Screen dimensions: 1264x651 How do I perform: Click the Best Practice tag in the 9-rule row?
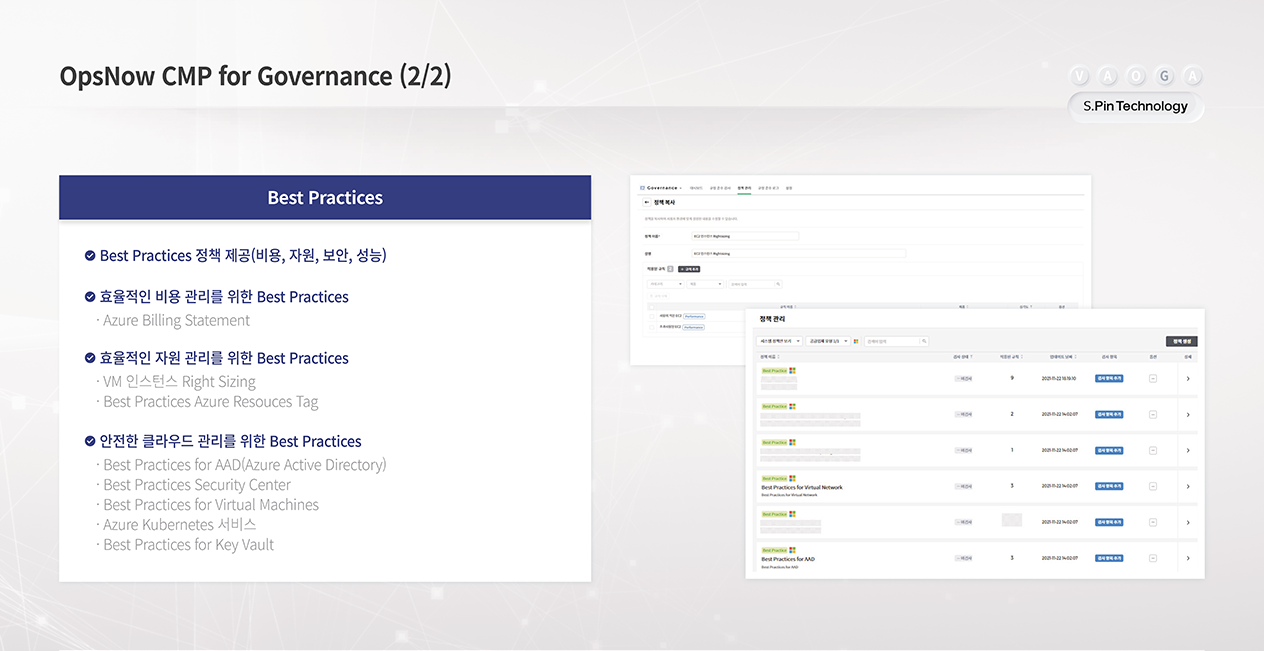point(774,371)
